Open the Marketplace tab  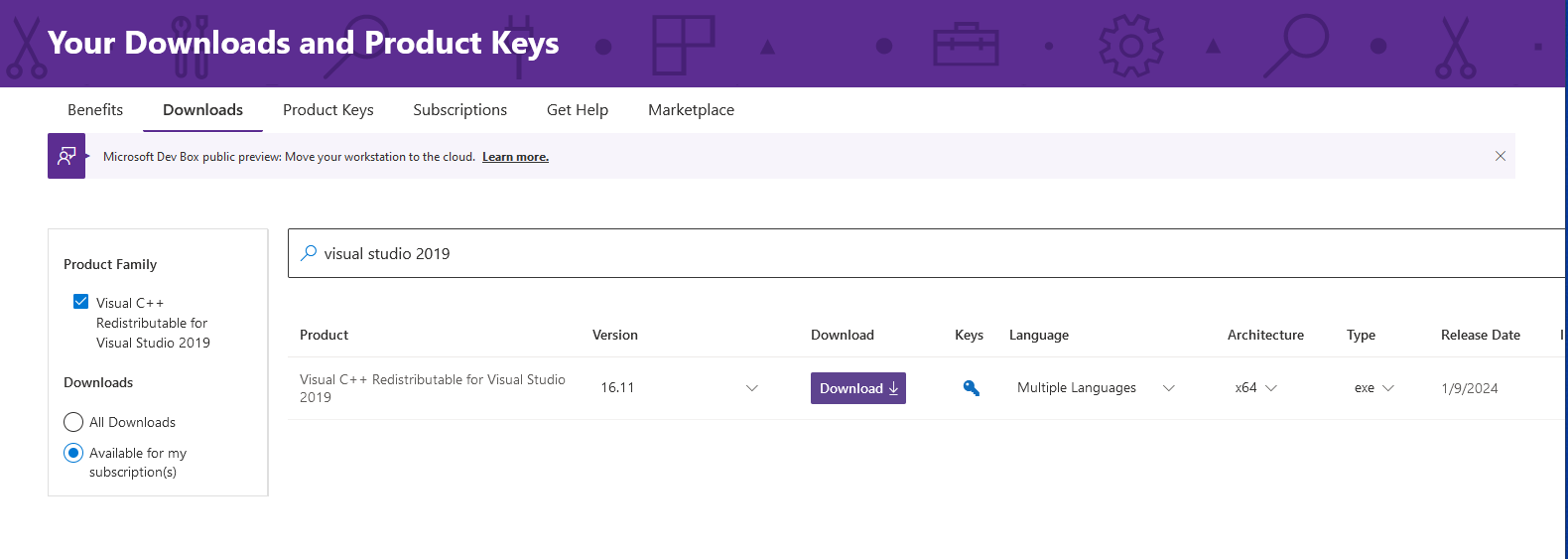(x=691, y=110)
